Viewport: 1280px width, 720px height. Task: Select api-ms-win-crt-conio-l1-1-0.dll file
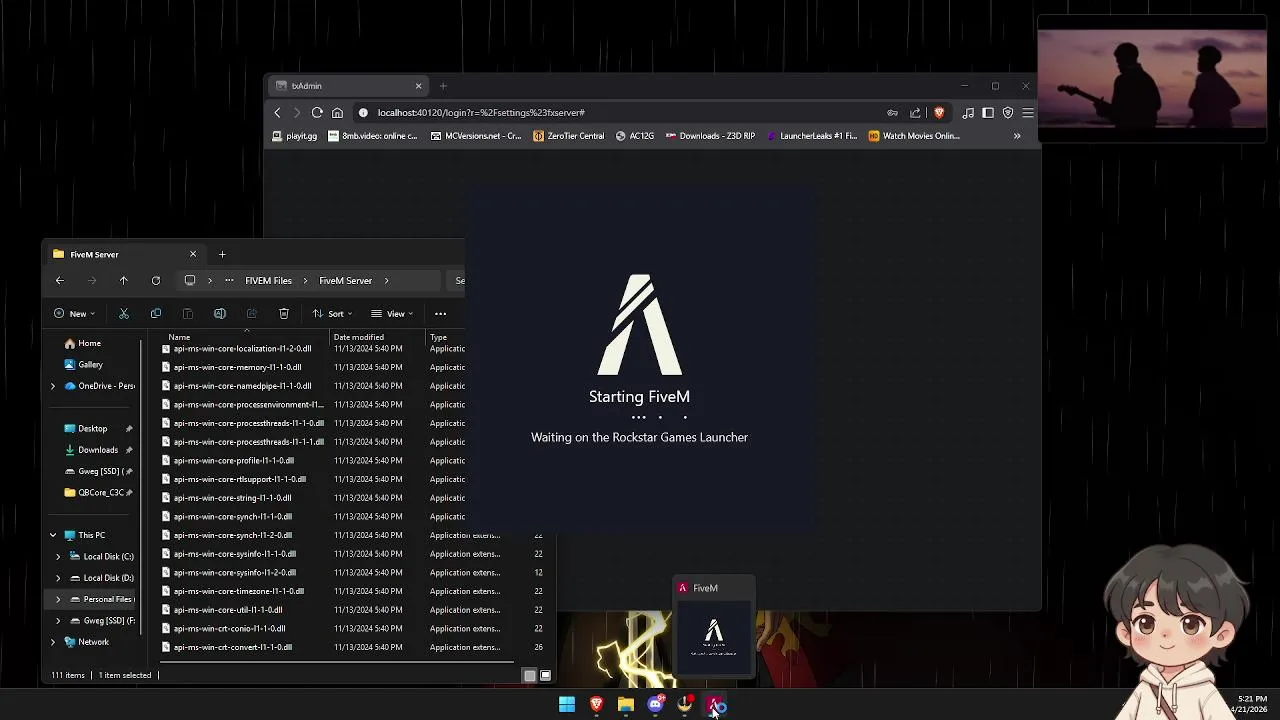pos(229,629)
